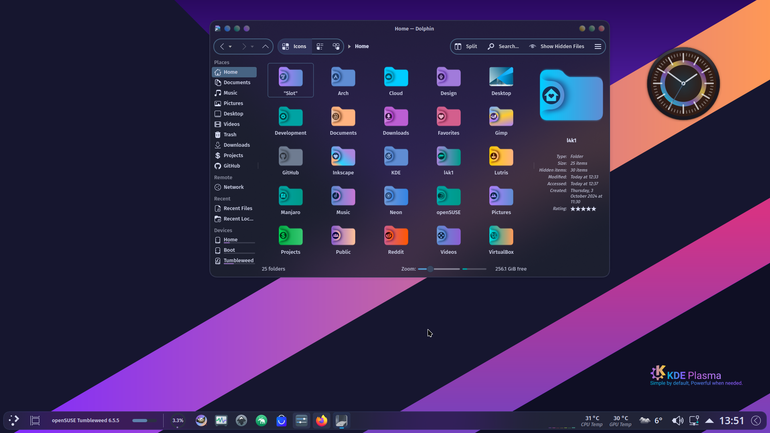Open application launcher on the panel
The width and height of the screenshot is (770, 433).
14,420
